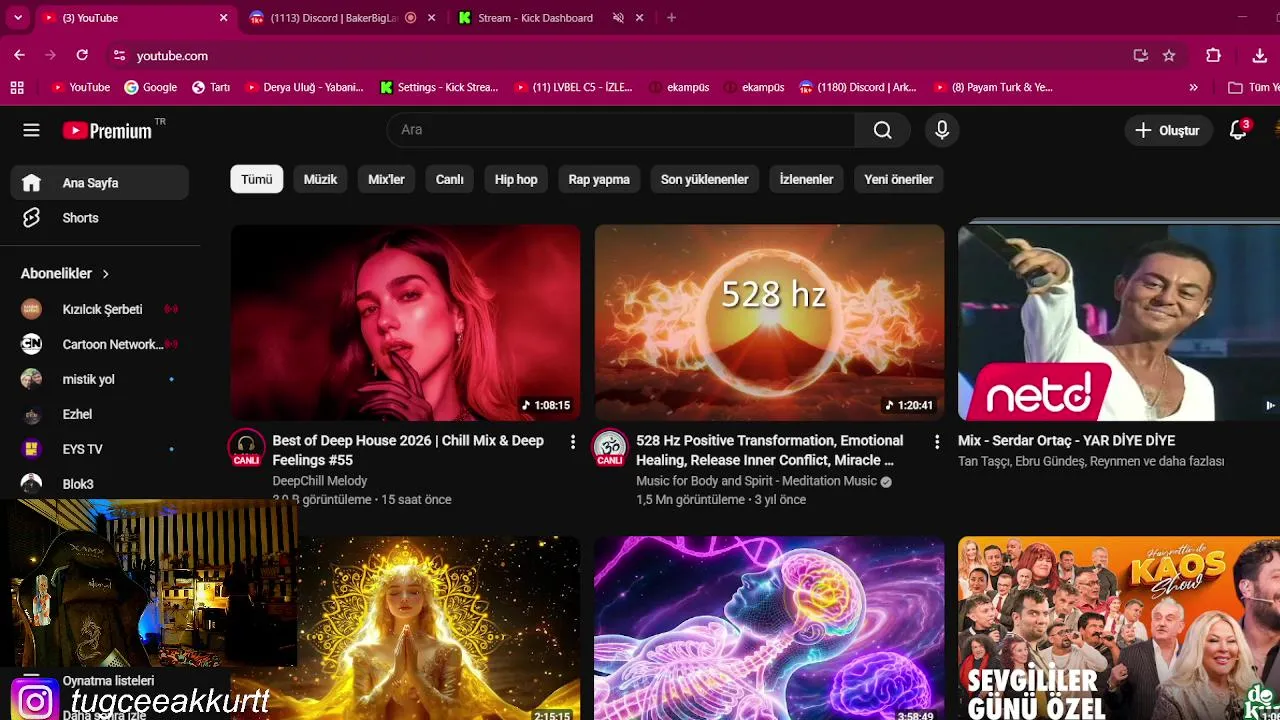Click into the Ara search field
Viewport: 1280px width, 720px height.
pyautogui.click(x=620, y=130)
